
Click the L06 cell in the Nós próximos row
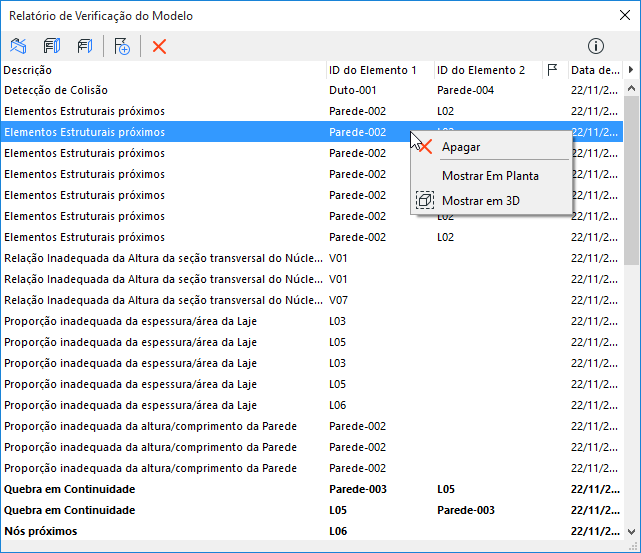pyautogui.click(x=338, y=531)
